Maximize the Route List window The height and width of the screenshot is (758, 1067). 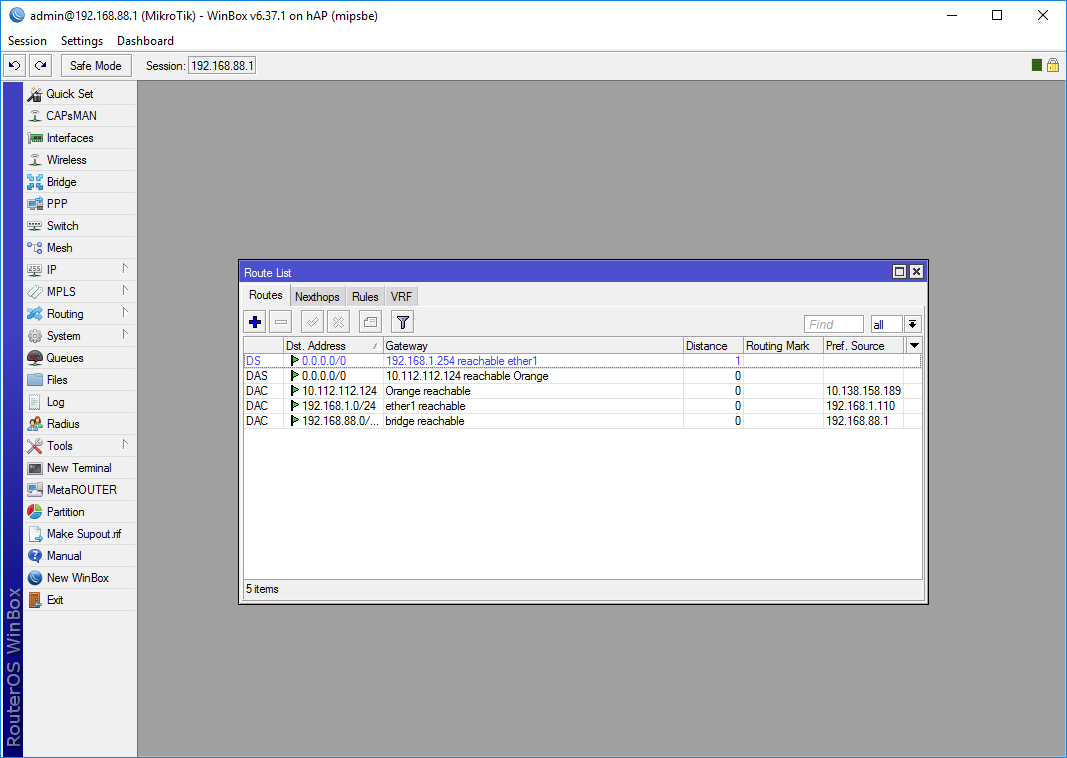click(900, 272)
